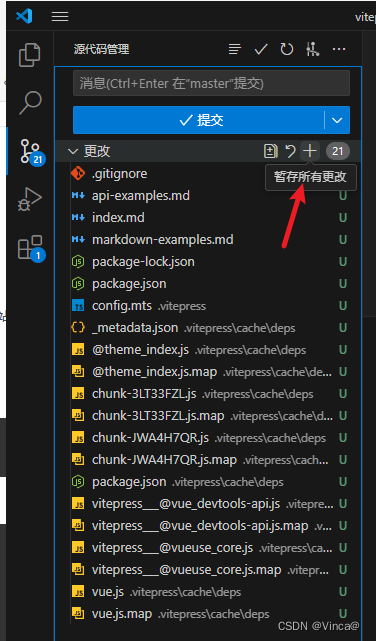376x641 pixels.
Task: Select api-examples.md in changes list
Action: pyautogui.click(x=208, y=195)
